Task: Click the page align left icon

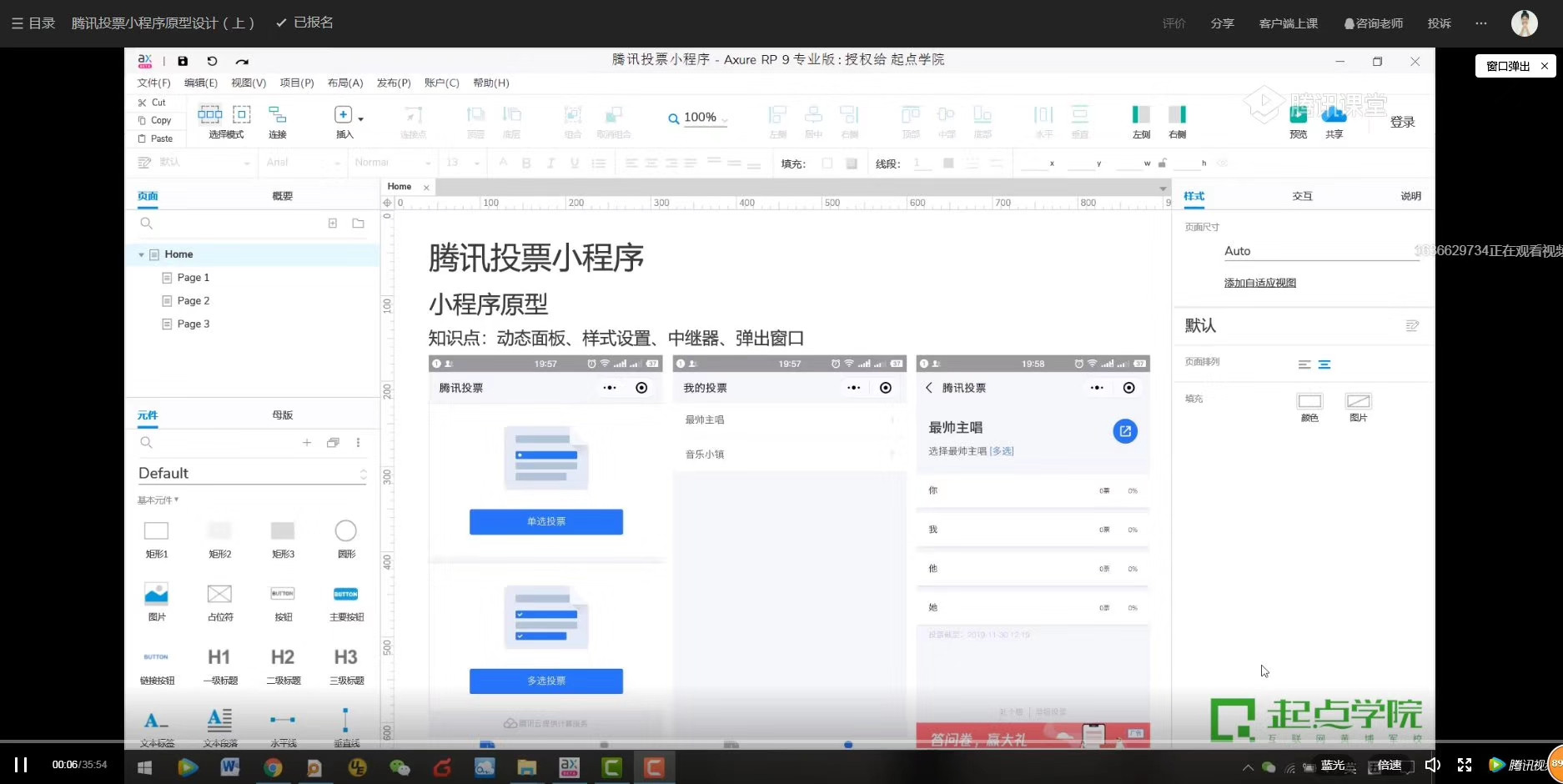Action: click(x=1304, y=364)
